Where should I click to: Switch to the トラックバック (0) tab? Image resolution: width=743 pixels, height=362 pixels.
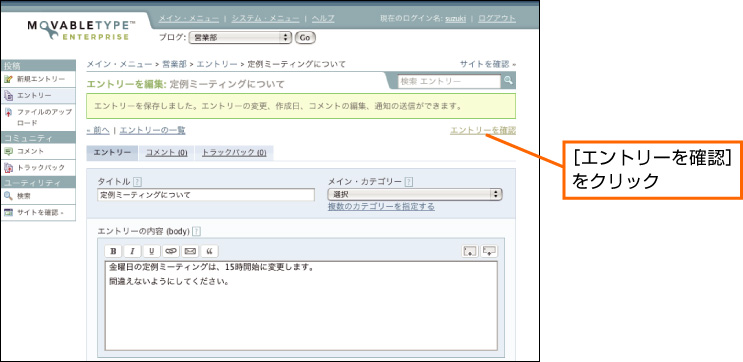[234, 153]
